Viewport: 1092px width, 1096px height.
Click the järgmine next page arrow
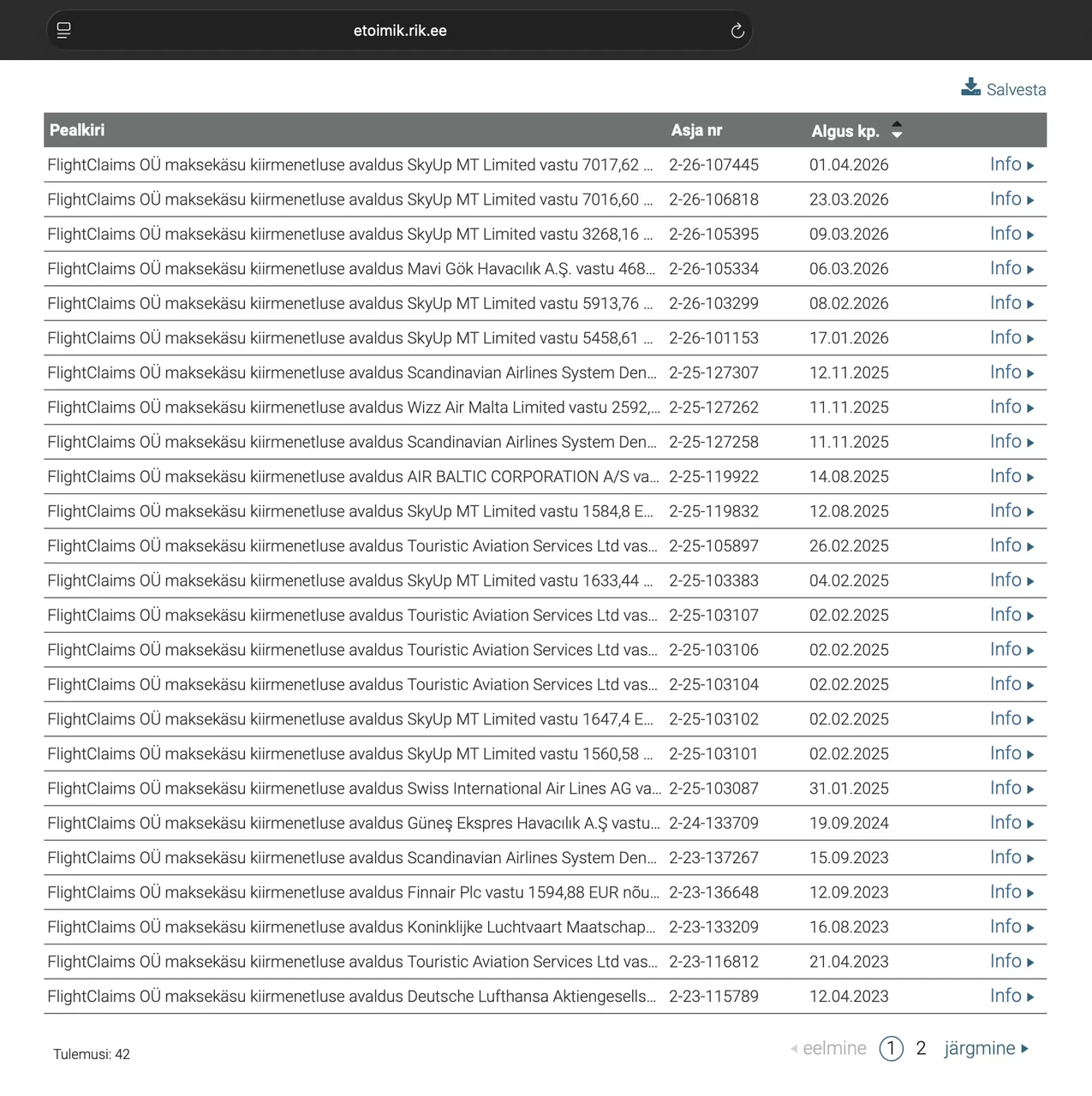click(x=1025, y=1049)
